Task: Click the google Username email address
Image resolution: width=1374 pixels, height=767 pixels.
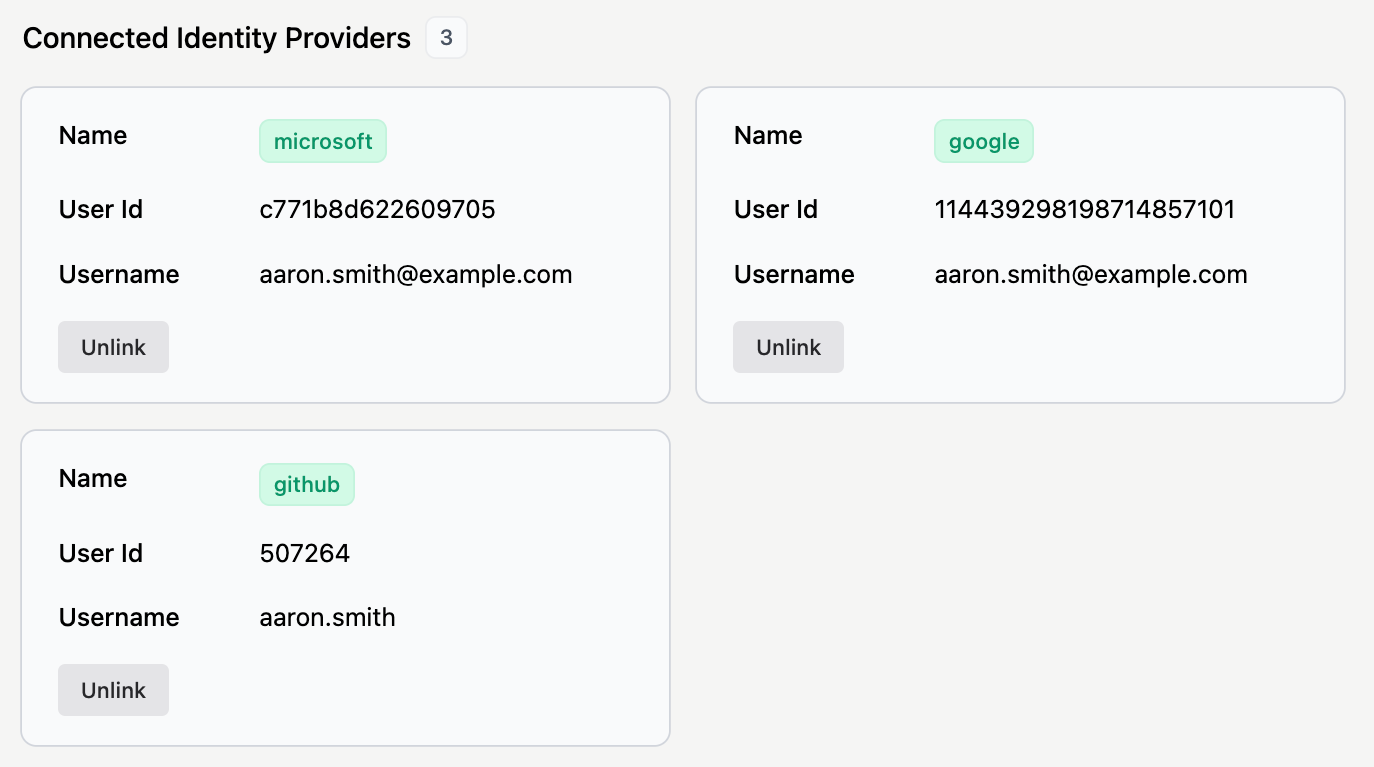Action: [x=1090, y=274]
